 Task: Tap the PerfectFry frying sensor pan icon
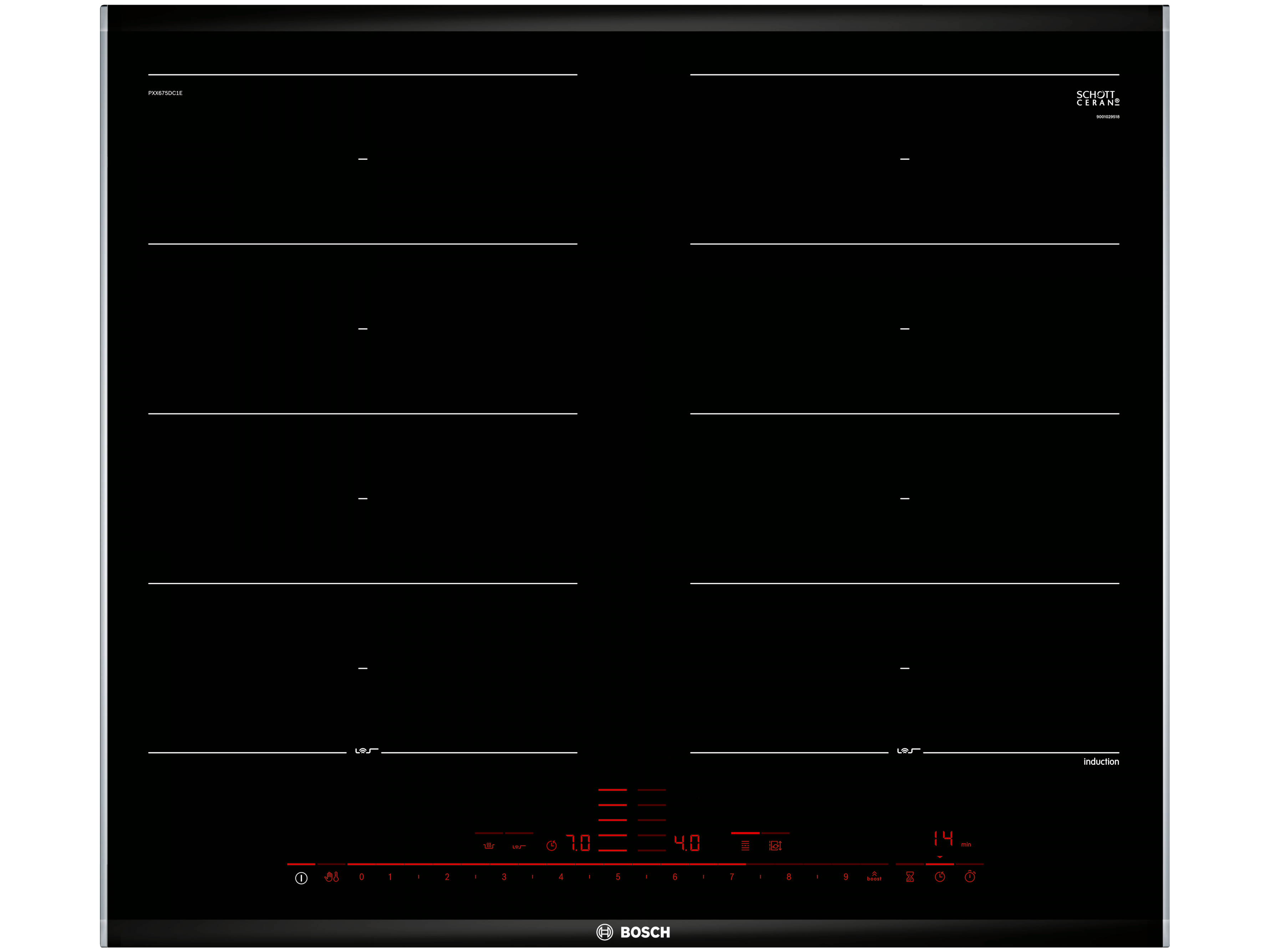518,846
